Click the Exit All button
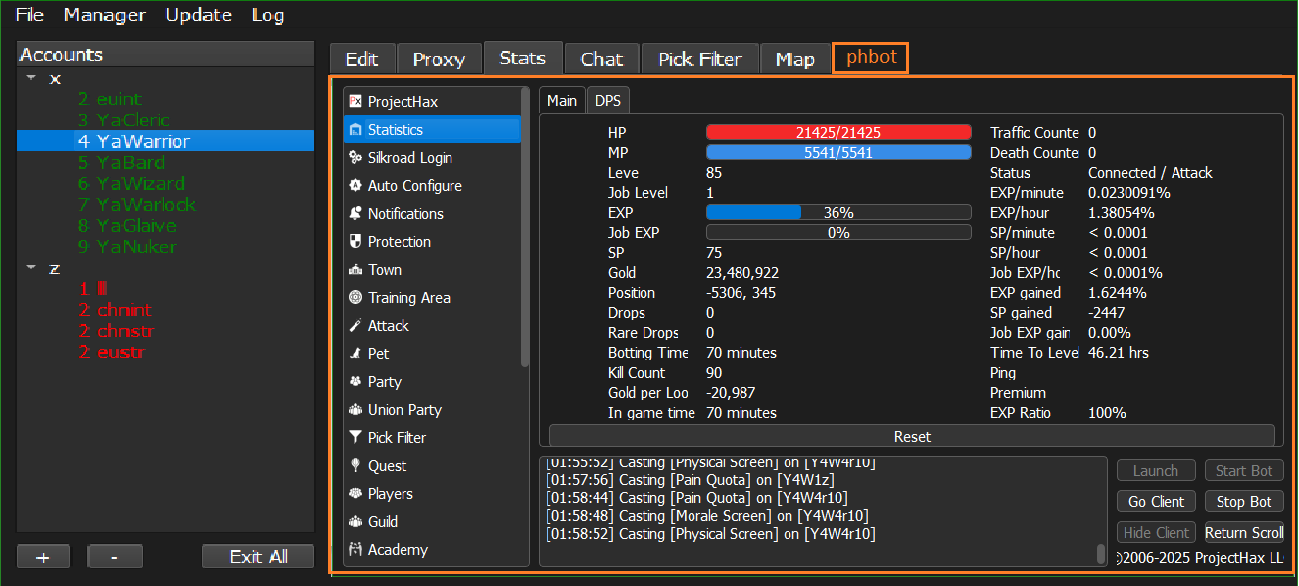The width and height of the screenshot is (1299, 586). click(258, 557)
